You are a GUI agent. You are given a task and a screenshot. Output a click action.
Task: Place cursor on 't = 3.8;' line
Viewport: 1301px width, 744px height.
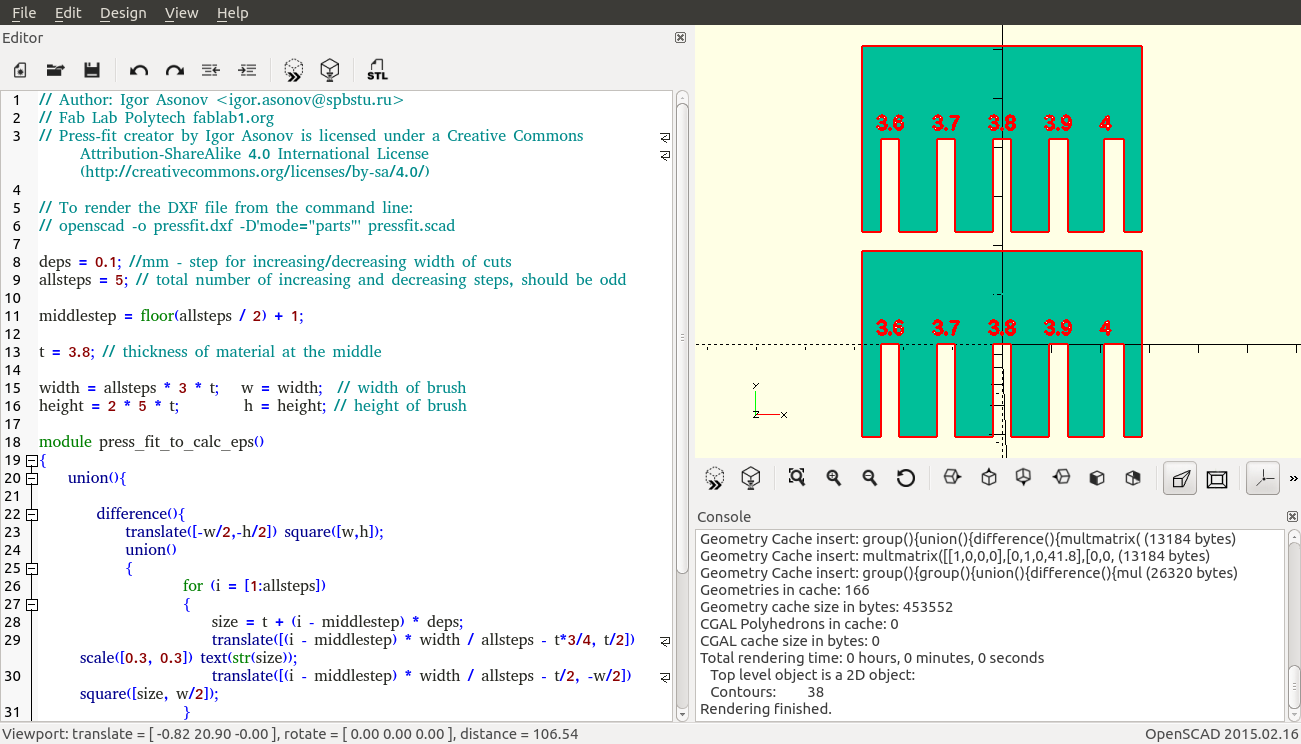(x=210, y=352)
